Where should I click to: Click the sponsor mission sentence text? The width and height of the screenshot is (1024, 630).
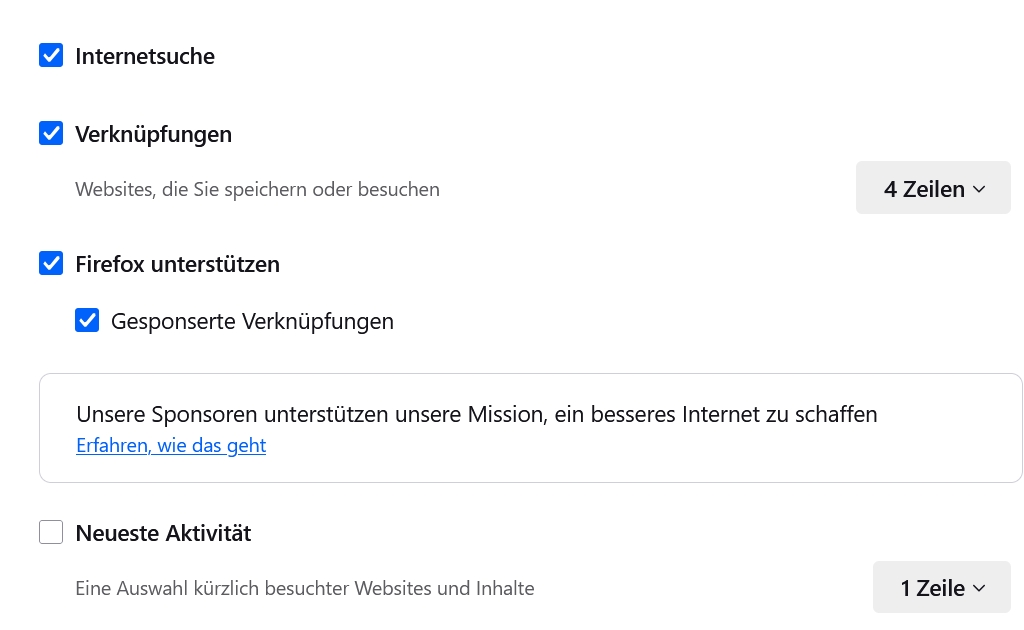[476, 414]
